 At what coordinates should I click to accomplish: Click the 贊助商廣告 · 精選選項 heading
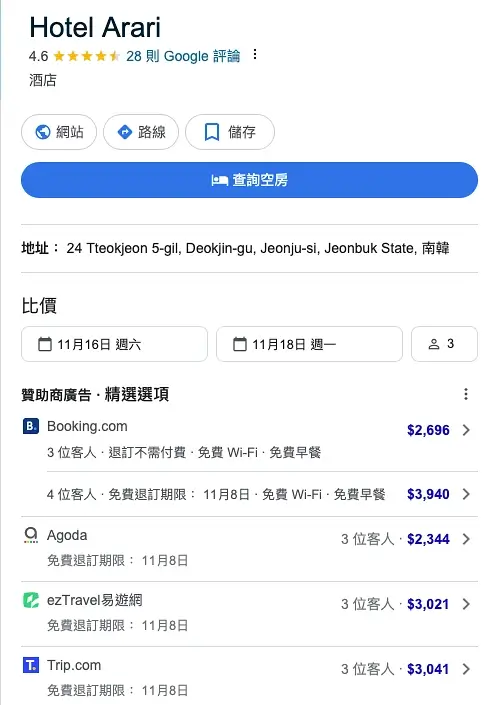coord(95,394)
